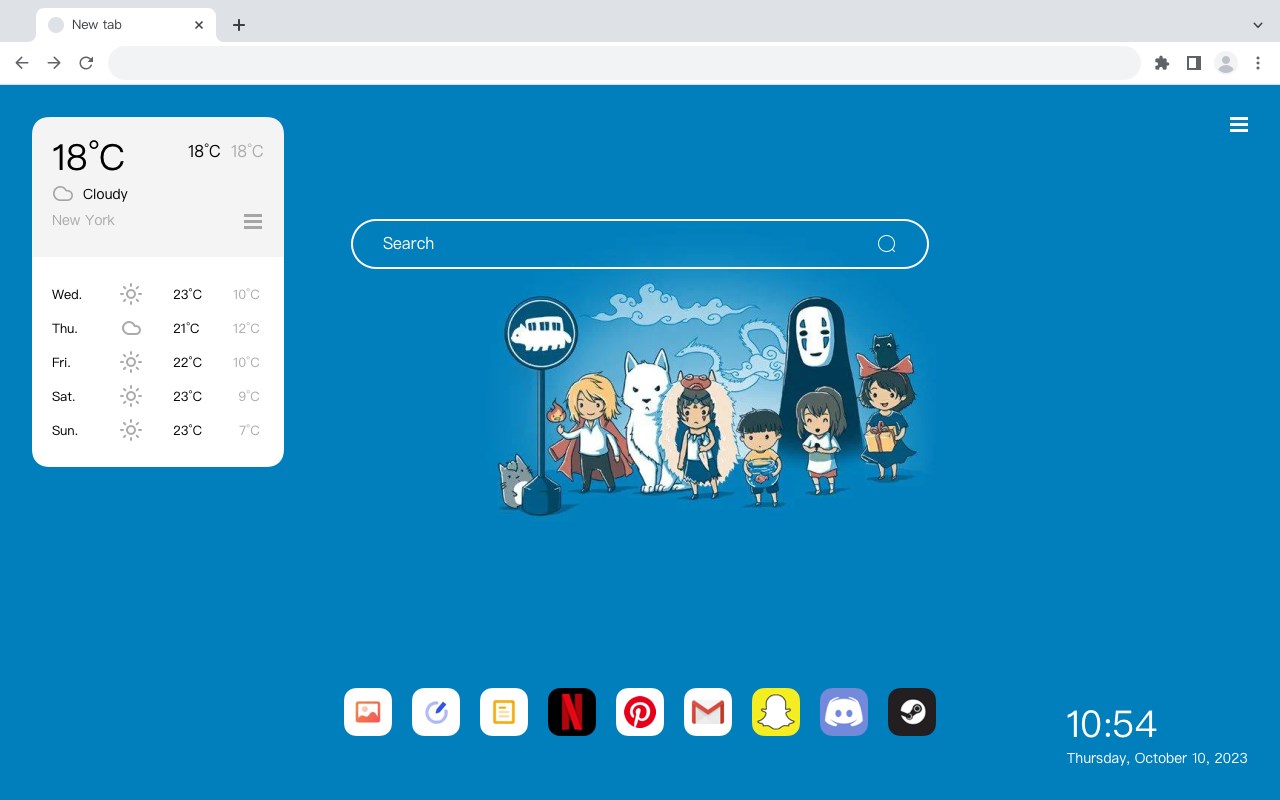Click the search magnifier icon

tap(886, 244)
